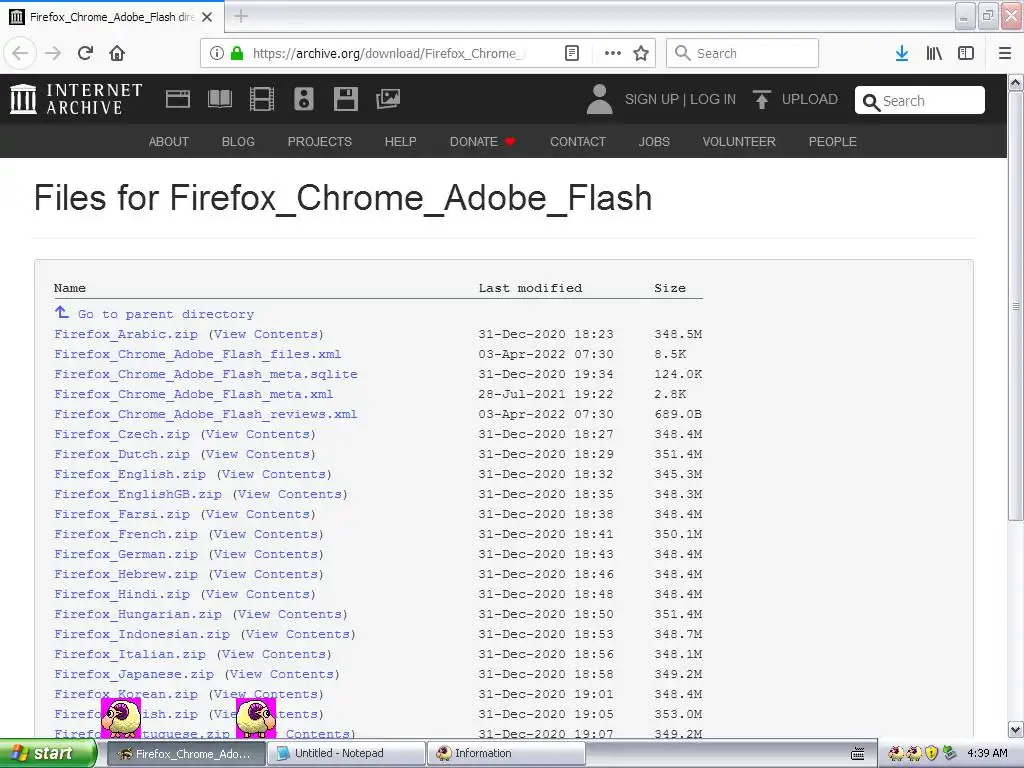Viewport: 1024px width, 768px height.
Task: Open Firefox_Chrome_Adobe_Flash_meta.sqlite
Action: (206, 374)
